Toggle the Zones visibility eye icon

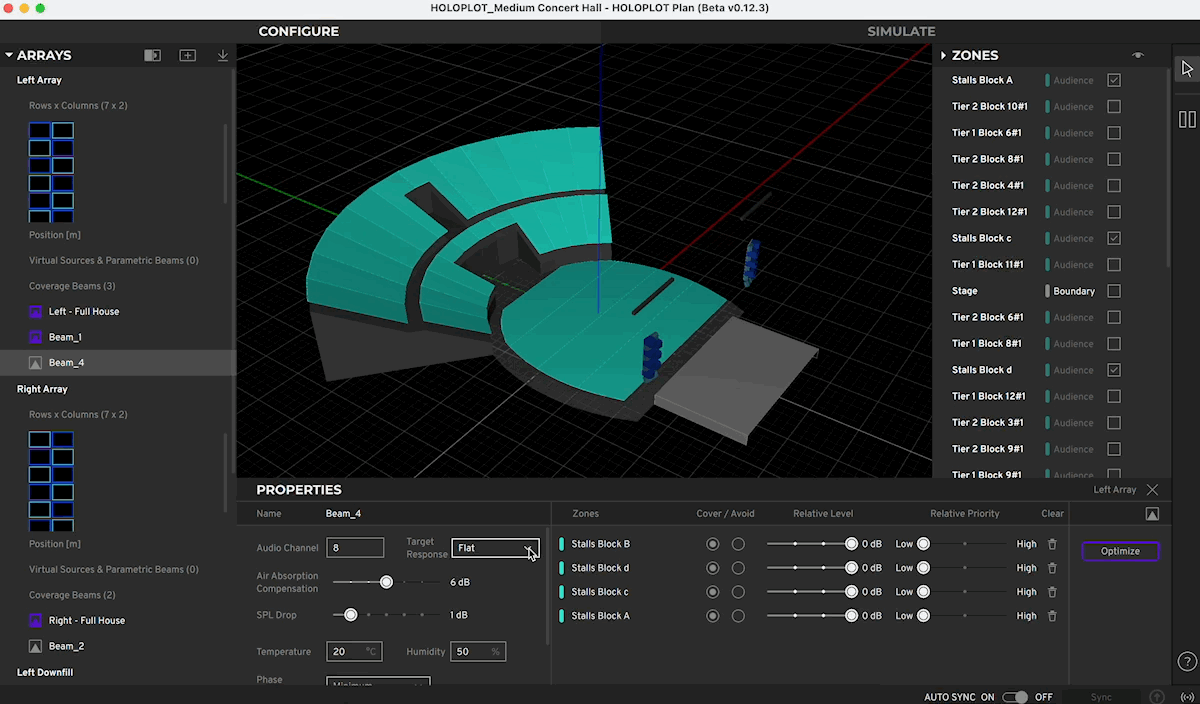(1138, 56)
